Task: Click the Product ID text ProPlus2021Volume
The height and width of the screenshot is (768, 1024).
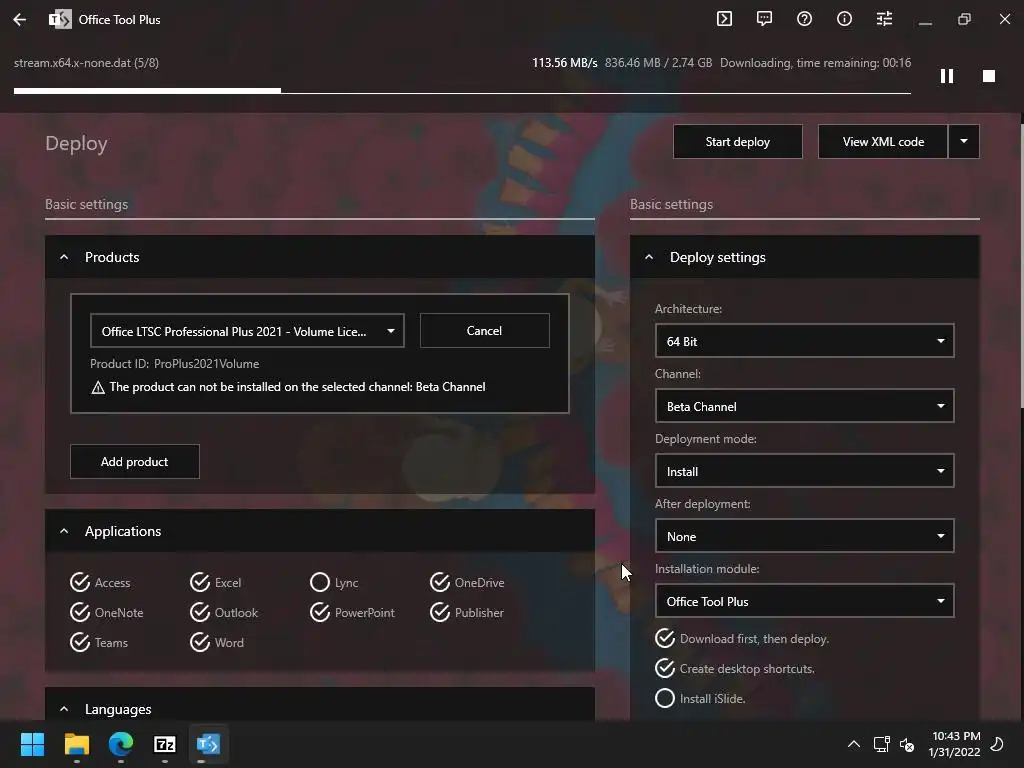Action: click(x=206, y=364)
